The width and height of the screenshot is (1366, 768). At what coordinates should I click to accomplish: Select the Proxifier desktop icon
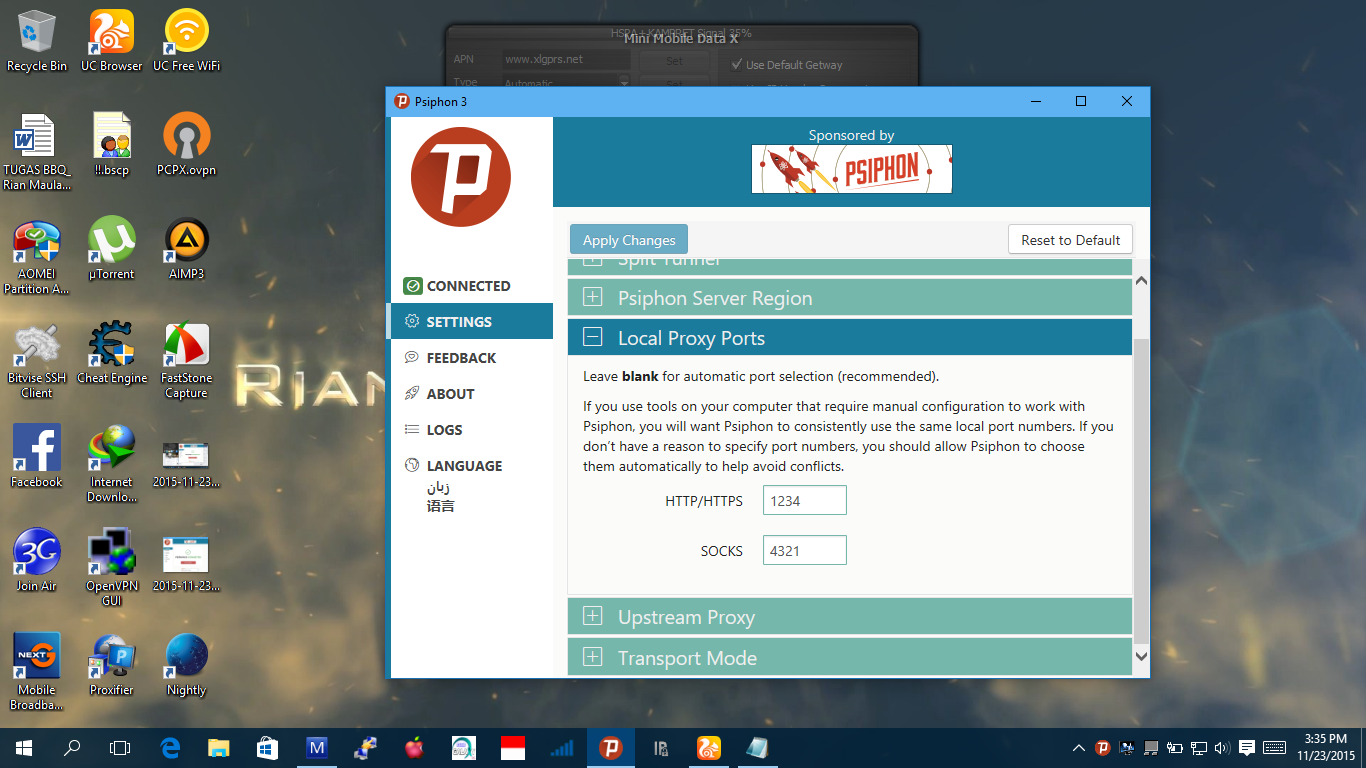112,665
